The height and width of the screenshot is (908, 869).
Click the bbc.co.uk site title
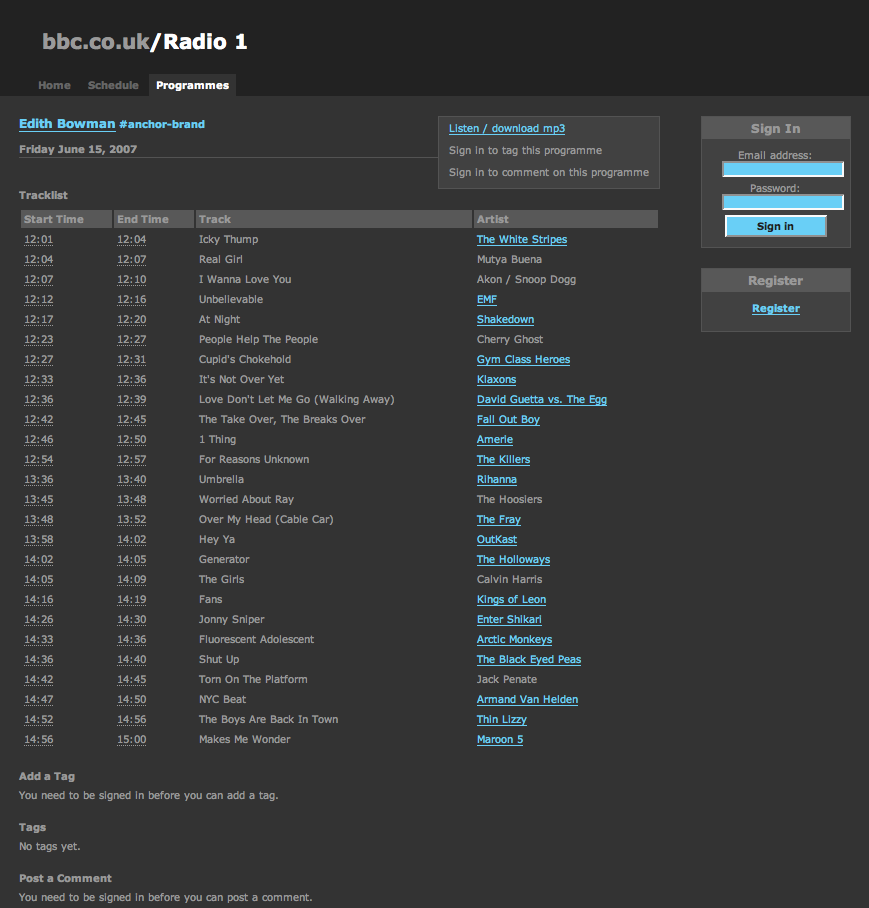coord(95,41)
